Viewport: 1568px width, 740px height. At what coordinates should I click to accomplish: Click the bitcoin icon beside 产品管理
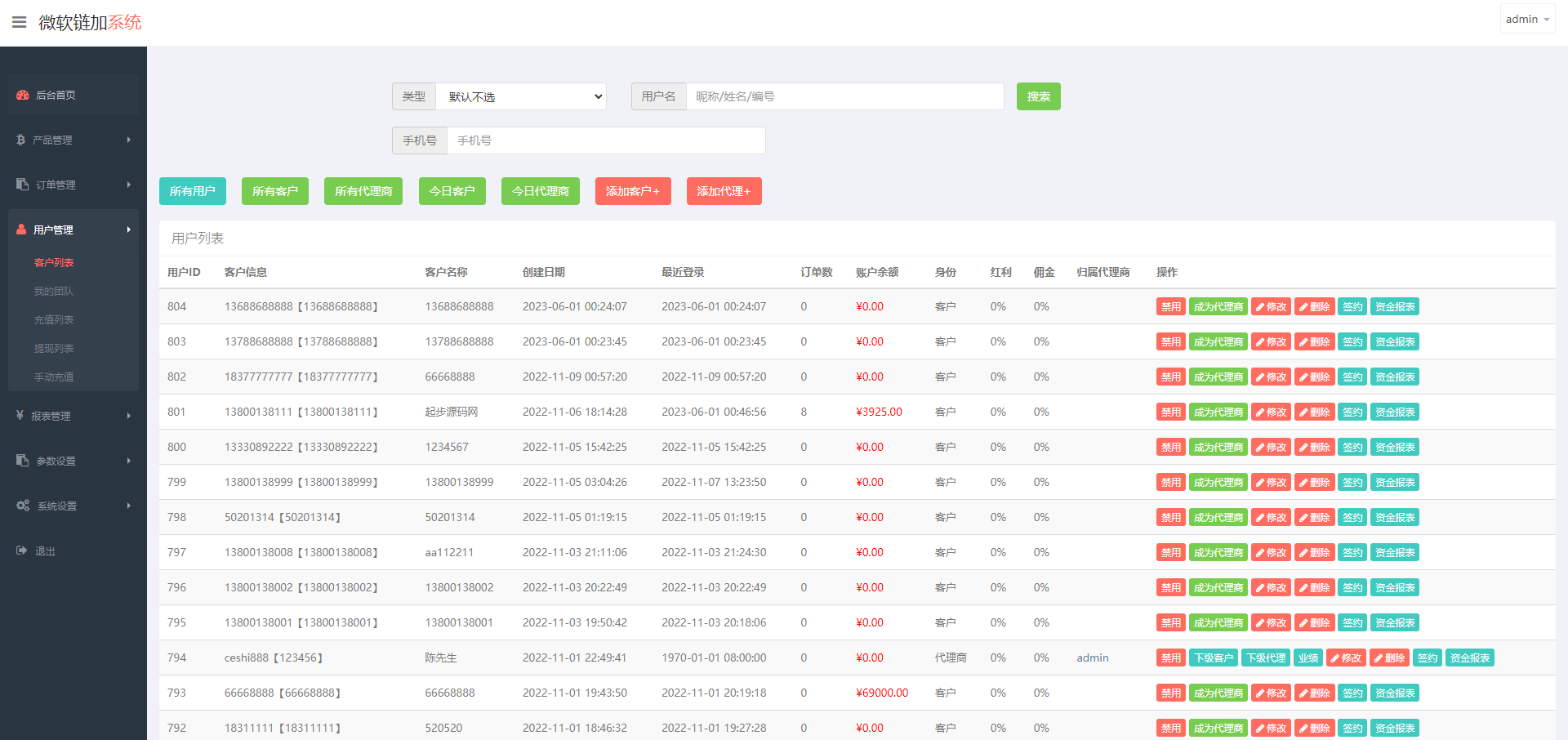(21, 140)
